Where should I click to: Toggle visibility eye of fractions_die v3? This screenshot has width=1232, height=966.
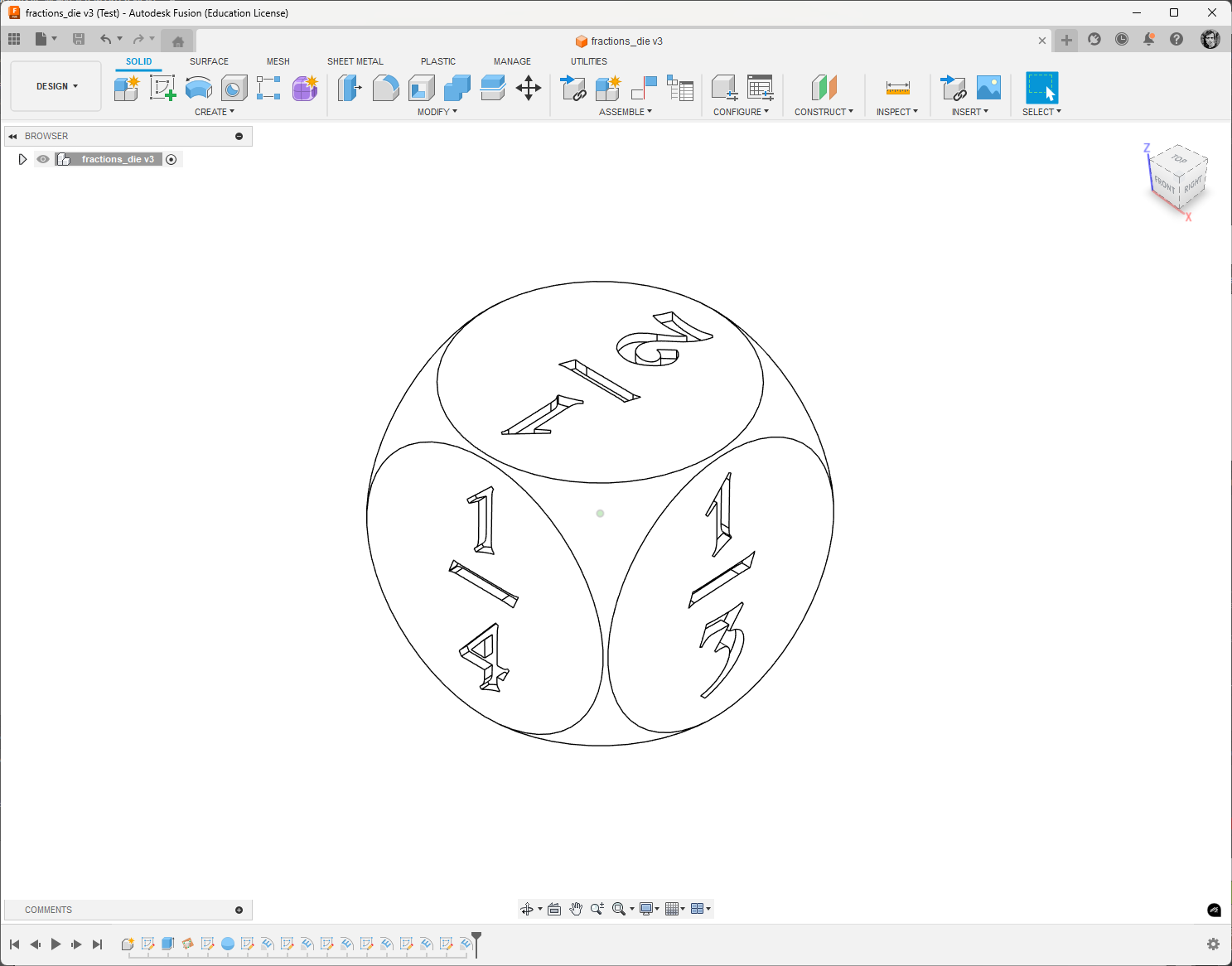click(x=43, y=159)
